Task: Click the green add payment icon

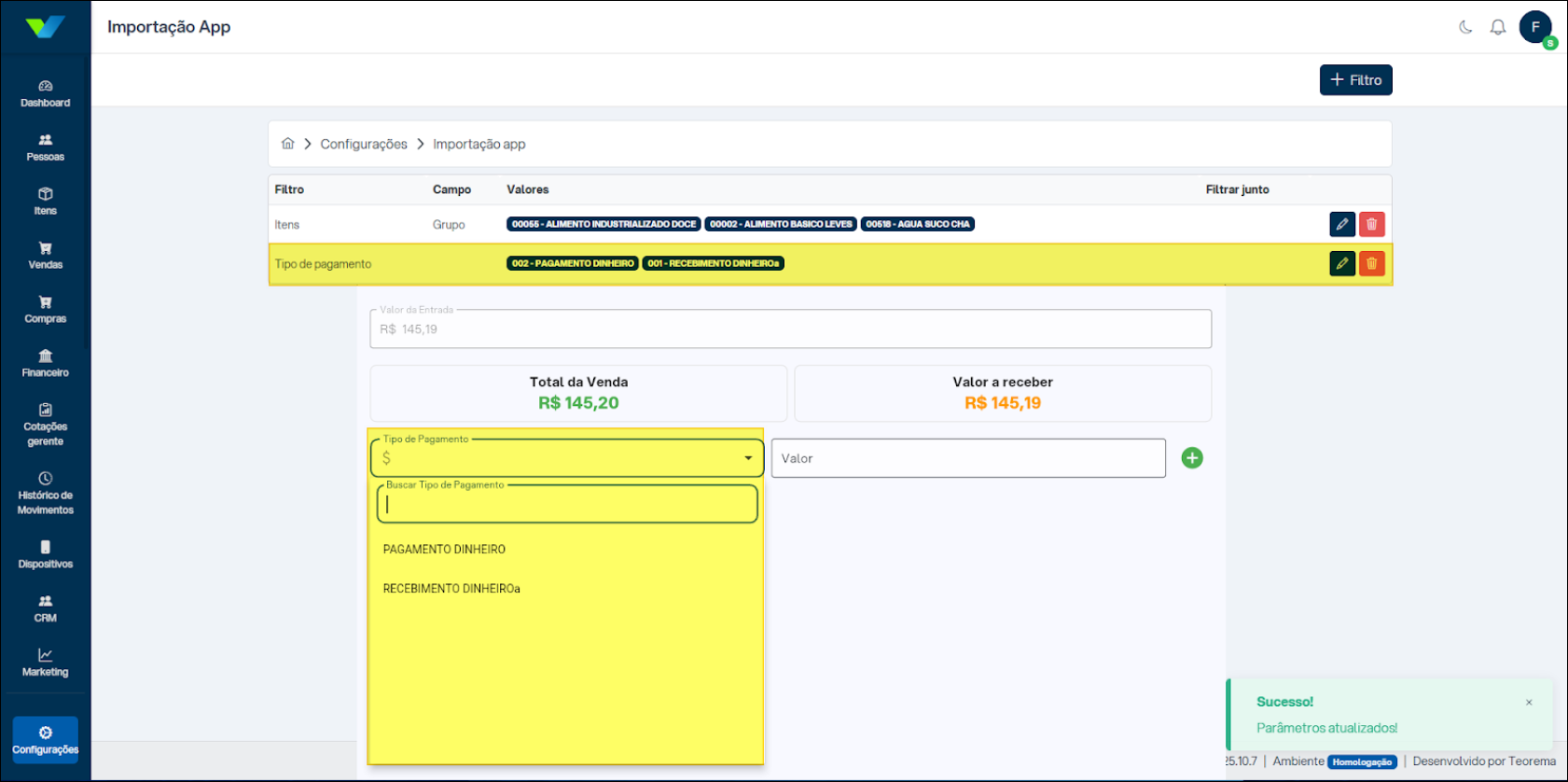Action: pyautogui.click(x=1191, y=458)
